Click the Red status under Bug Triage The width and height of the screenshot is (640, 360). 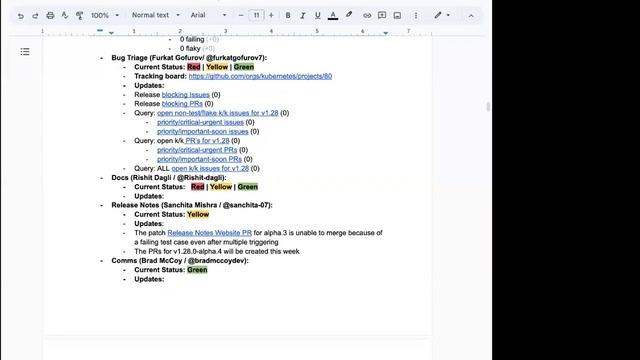pos(193,67)
